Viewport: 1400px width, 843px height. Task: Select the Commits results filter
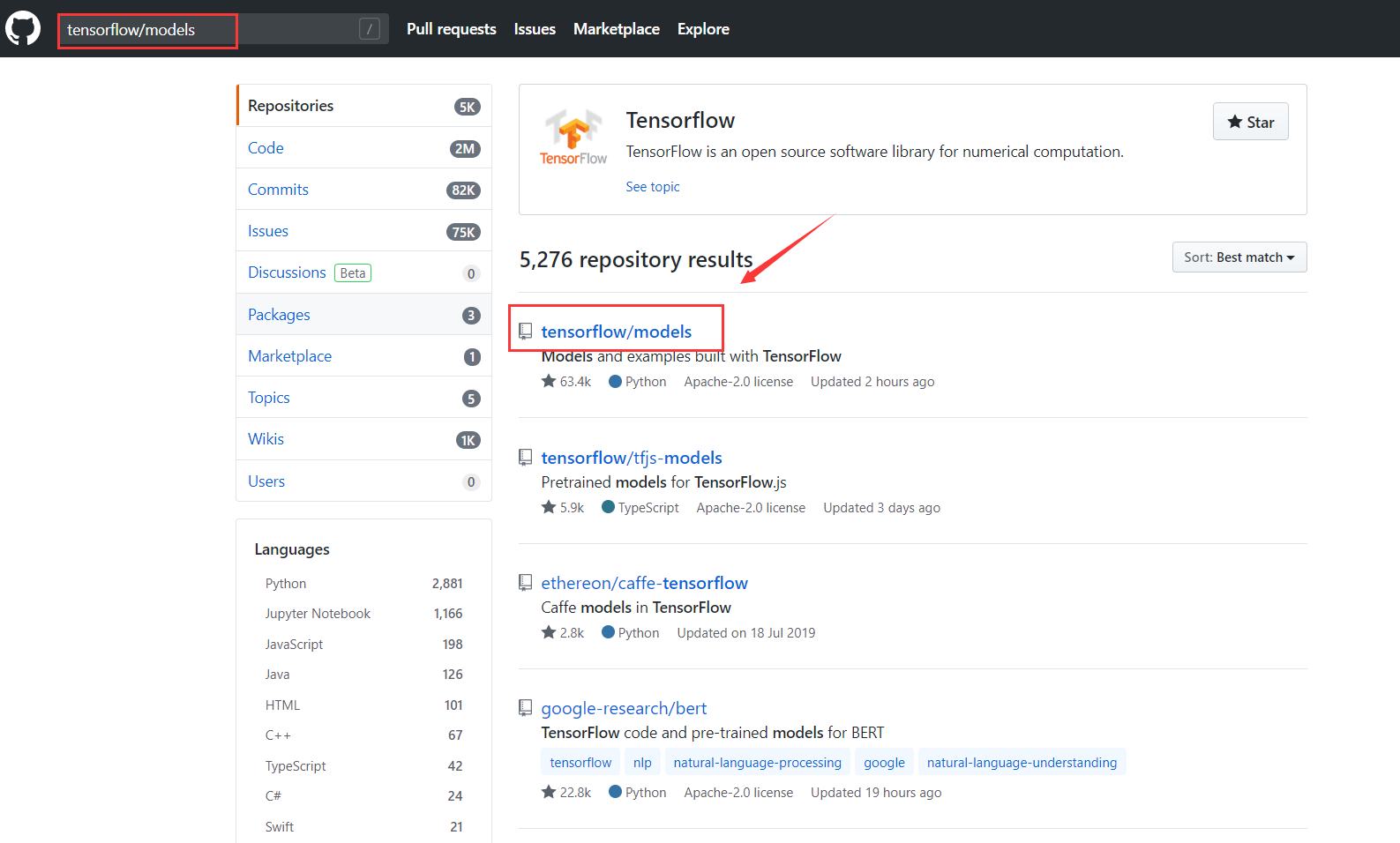(x=363, y=190)
